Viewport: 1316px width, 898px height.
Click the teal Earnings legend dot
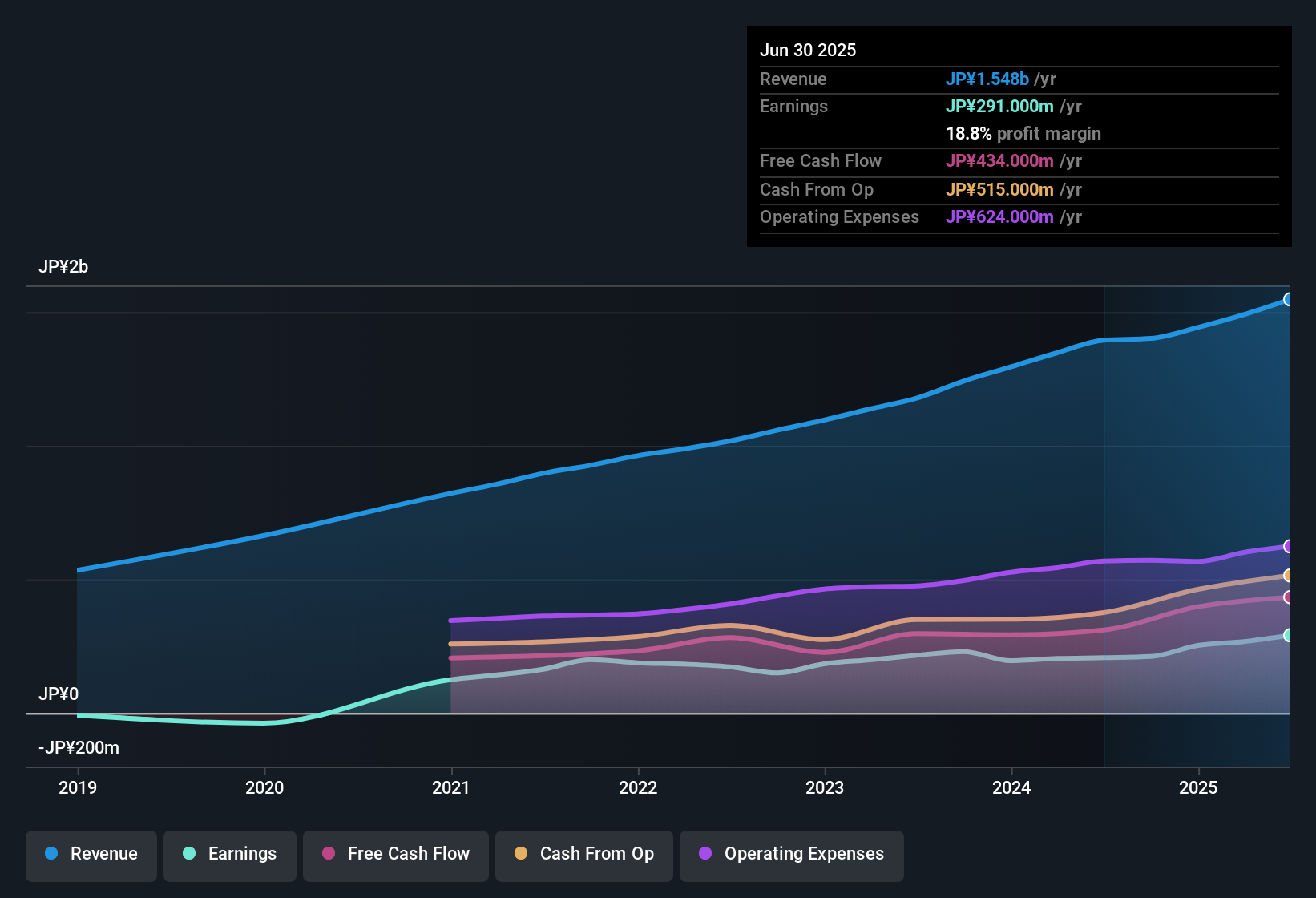pos(189,853)
